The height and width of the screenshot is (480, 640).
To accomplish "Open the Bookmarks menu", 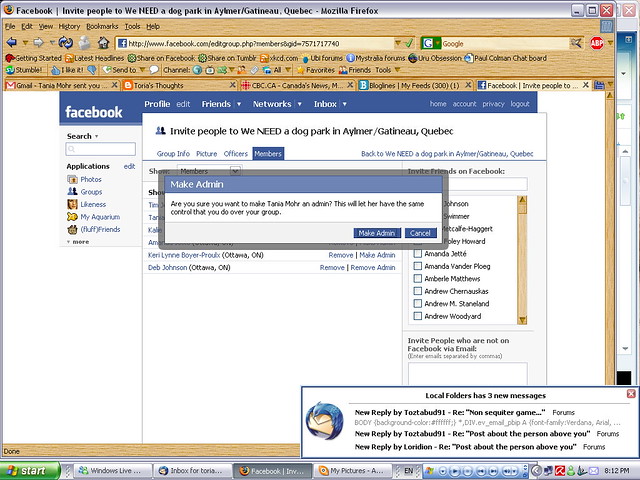I will coord(102,26).
